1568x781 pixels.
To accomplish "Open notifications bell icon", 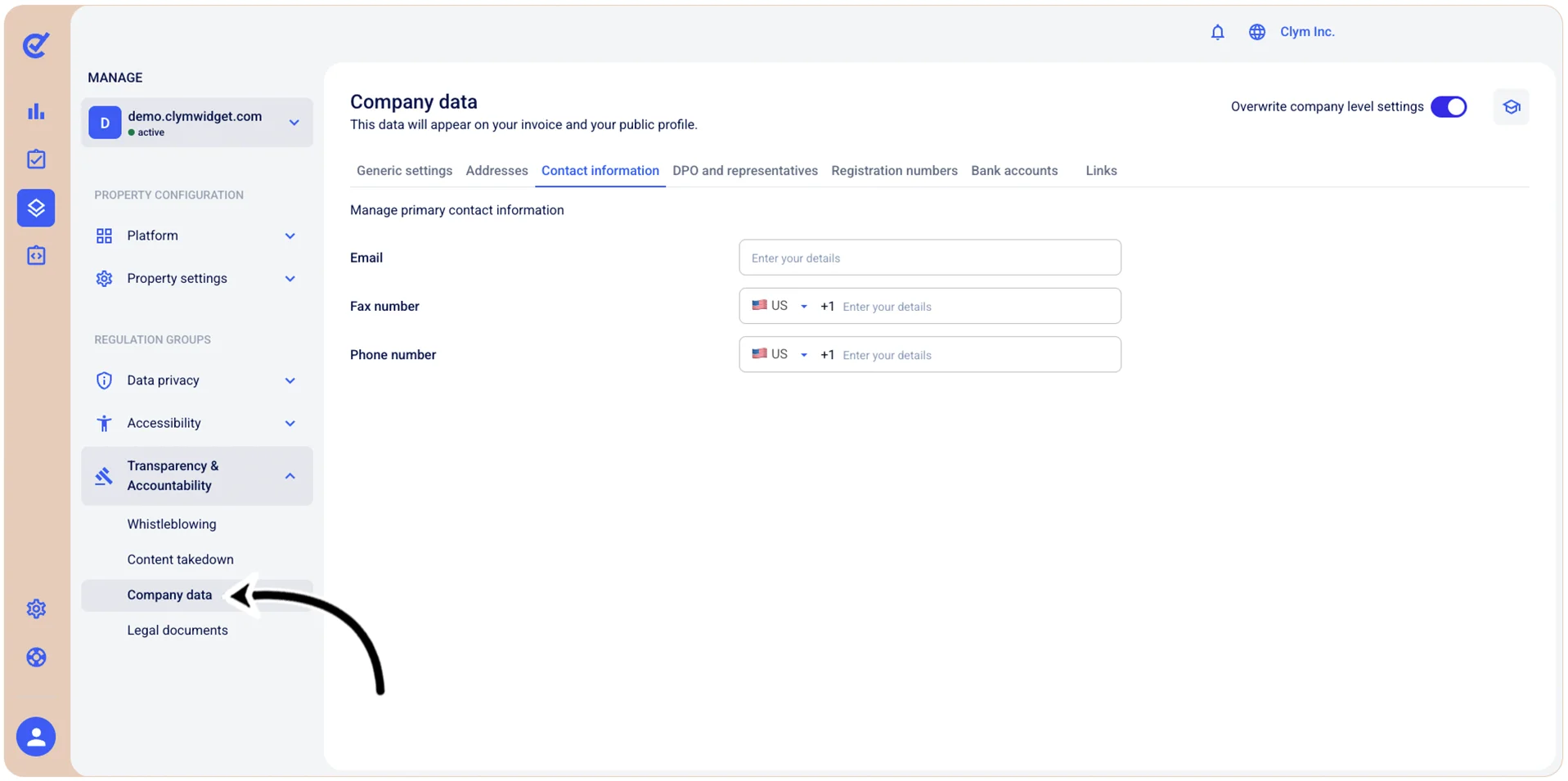I will 1217,32.
